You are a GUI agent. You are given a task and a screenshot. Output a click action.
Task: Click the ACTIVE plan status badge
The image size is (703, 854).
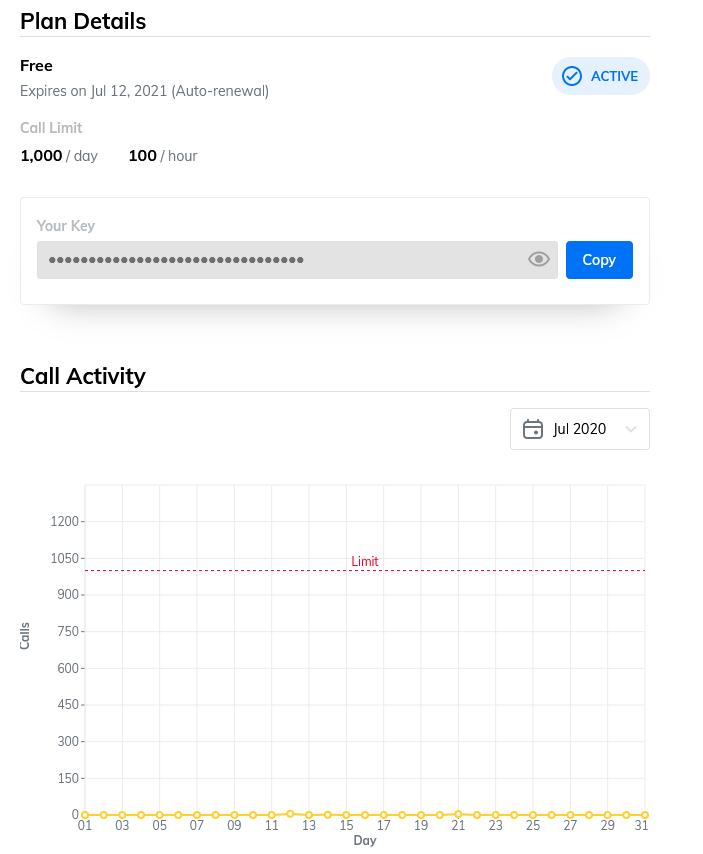tap(601, 76)
